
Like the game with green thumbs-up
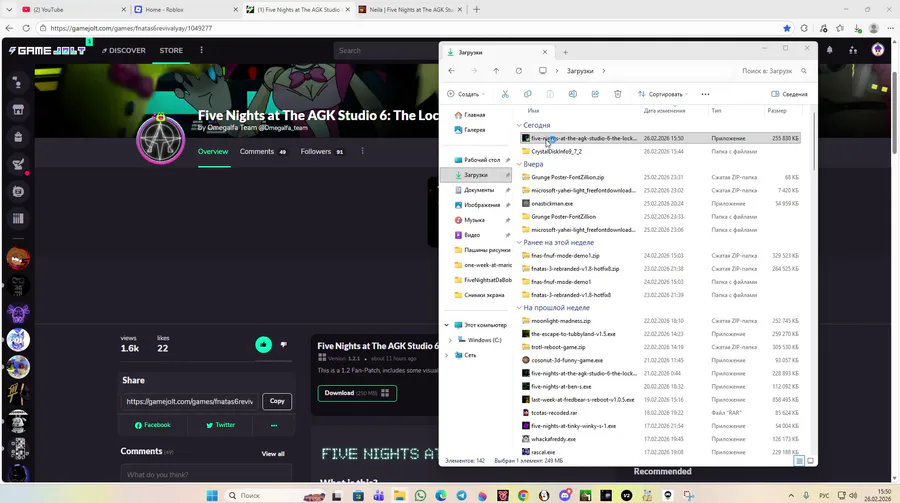[x=263, y=345]
